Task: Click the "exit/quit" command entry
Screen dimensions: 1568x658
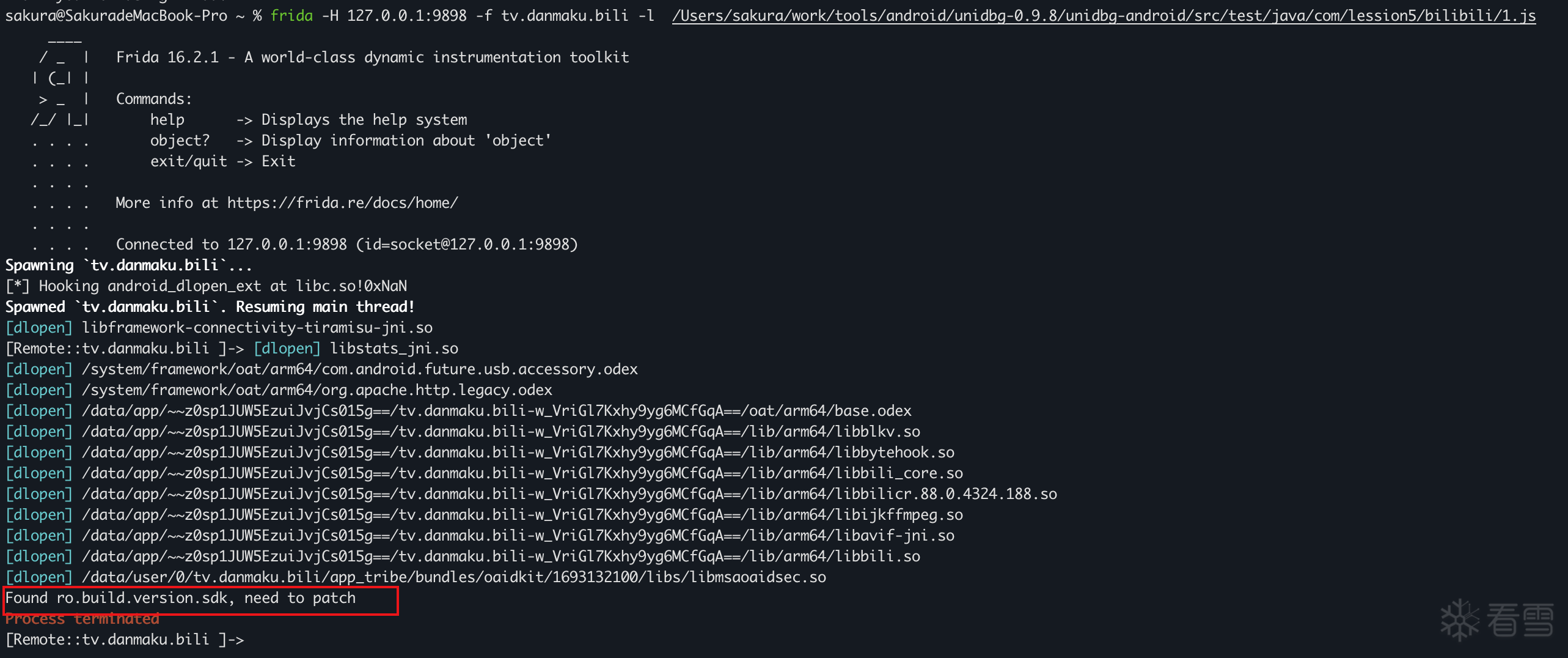Action: point(188,161)
